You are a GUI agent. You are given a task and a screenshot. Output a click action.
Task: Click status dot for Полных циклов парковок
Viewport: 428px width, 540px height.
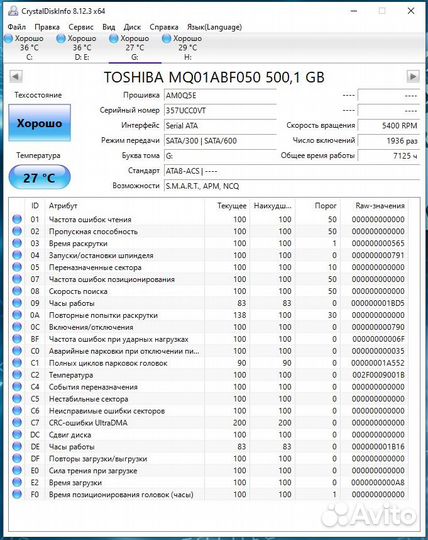17,363
